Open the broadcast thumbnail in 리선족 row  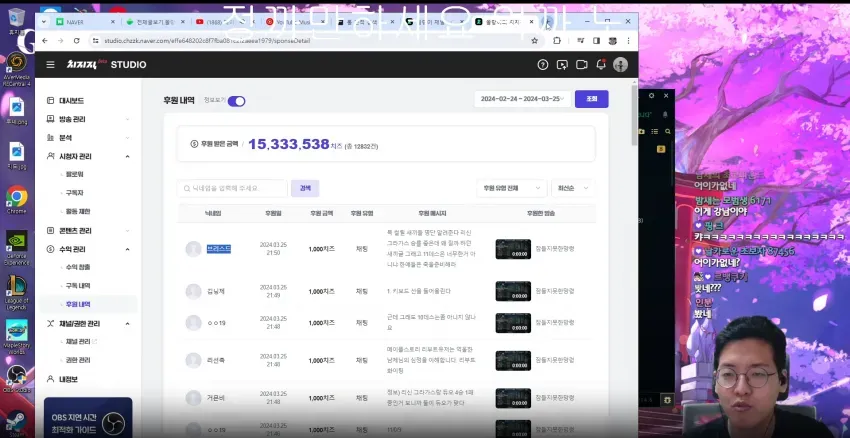pos(513,360)
